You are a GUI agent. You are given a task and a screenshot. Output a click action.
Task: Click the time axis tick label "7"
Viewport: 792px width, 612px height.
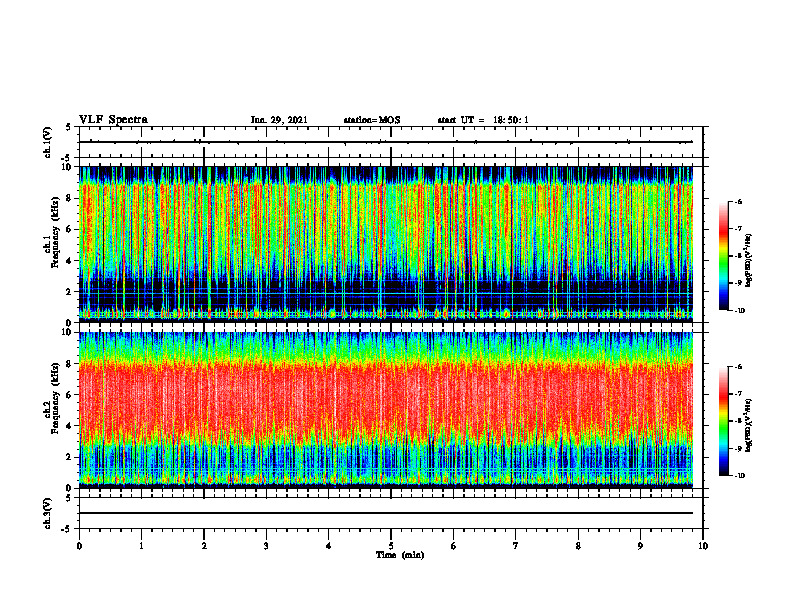tap(516, 546)
